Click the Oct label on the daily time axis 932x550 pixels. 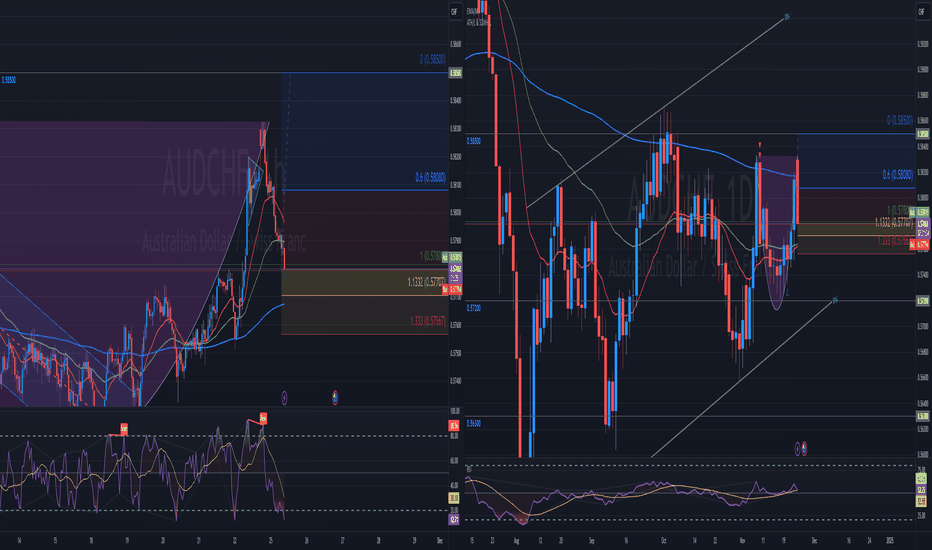[x=664, y=540]
